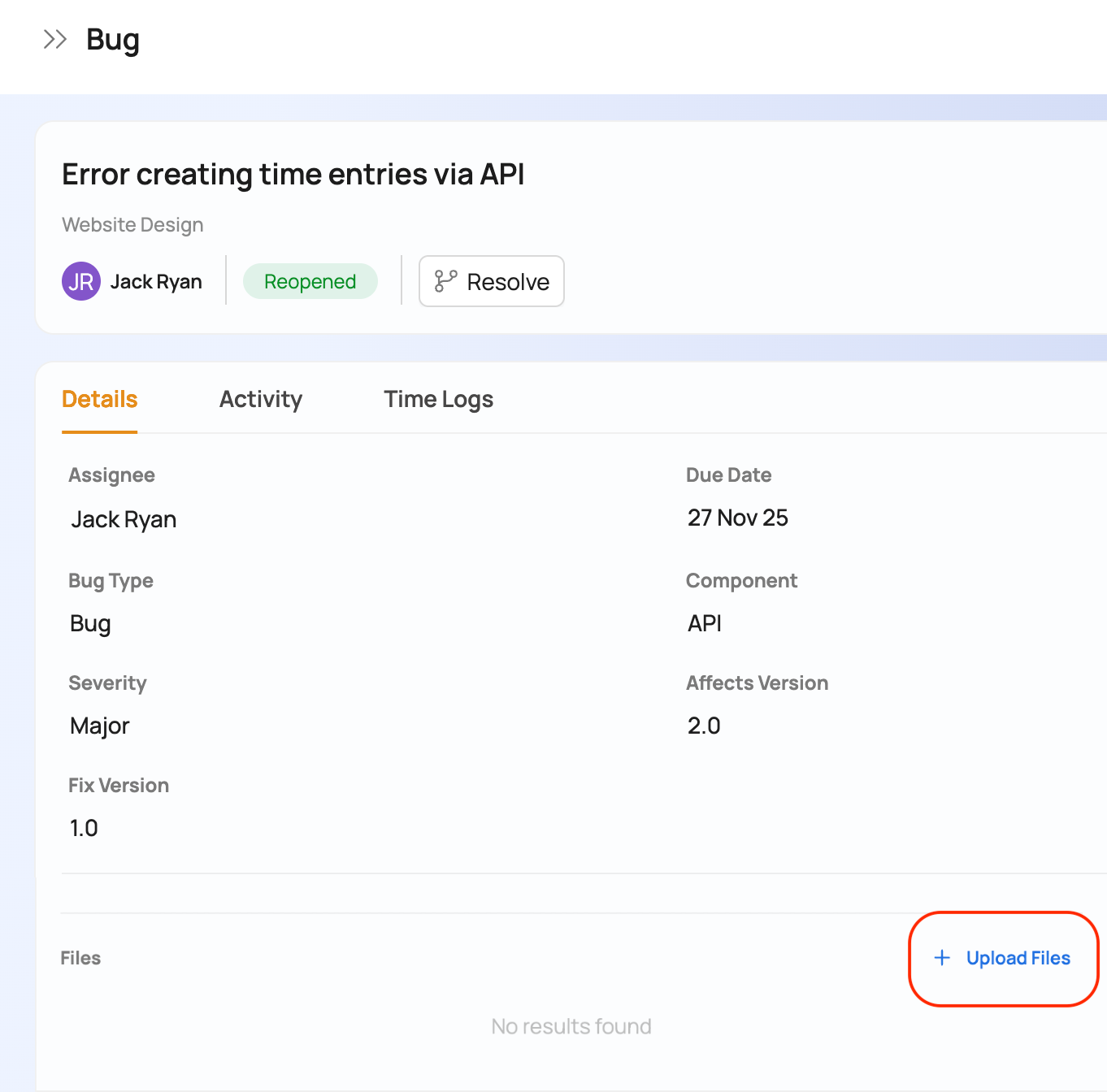The image size is (1107, 1092).
Task: Edit the Affects Version value 2.0
Action: point(704,726)
